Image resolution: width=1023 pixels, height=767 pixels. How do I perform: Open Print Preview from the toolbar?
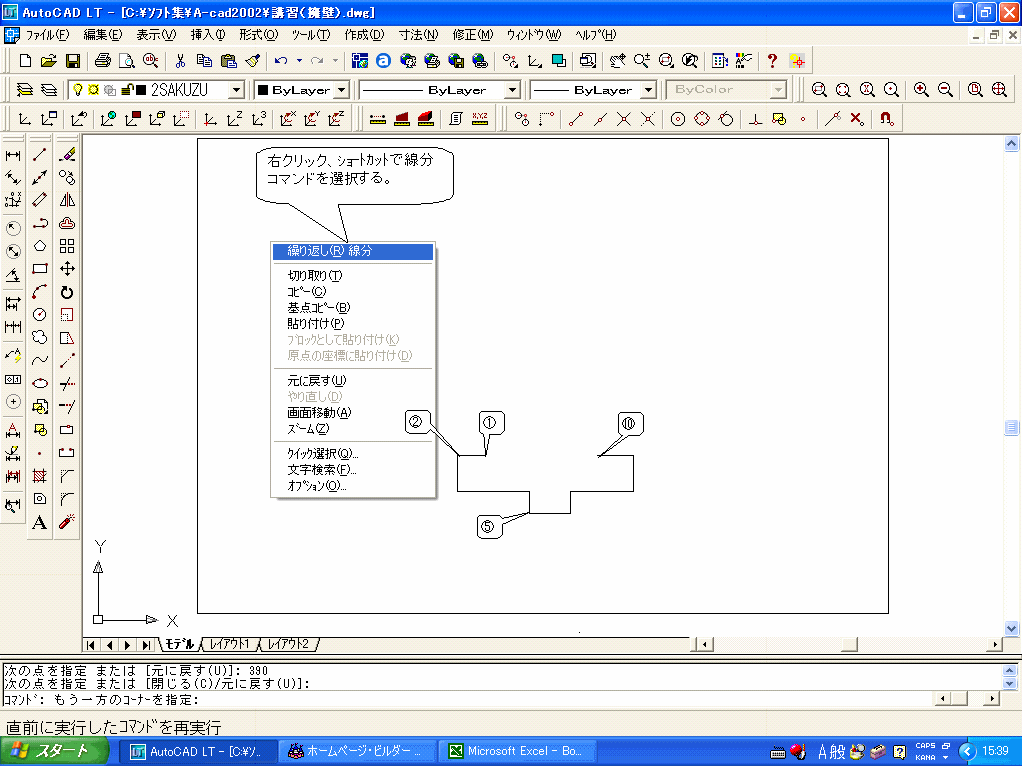[127, 61]
